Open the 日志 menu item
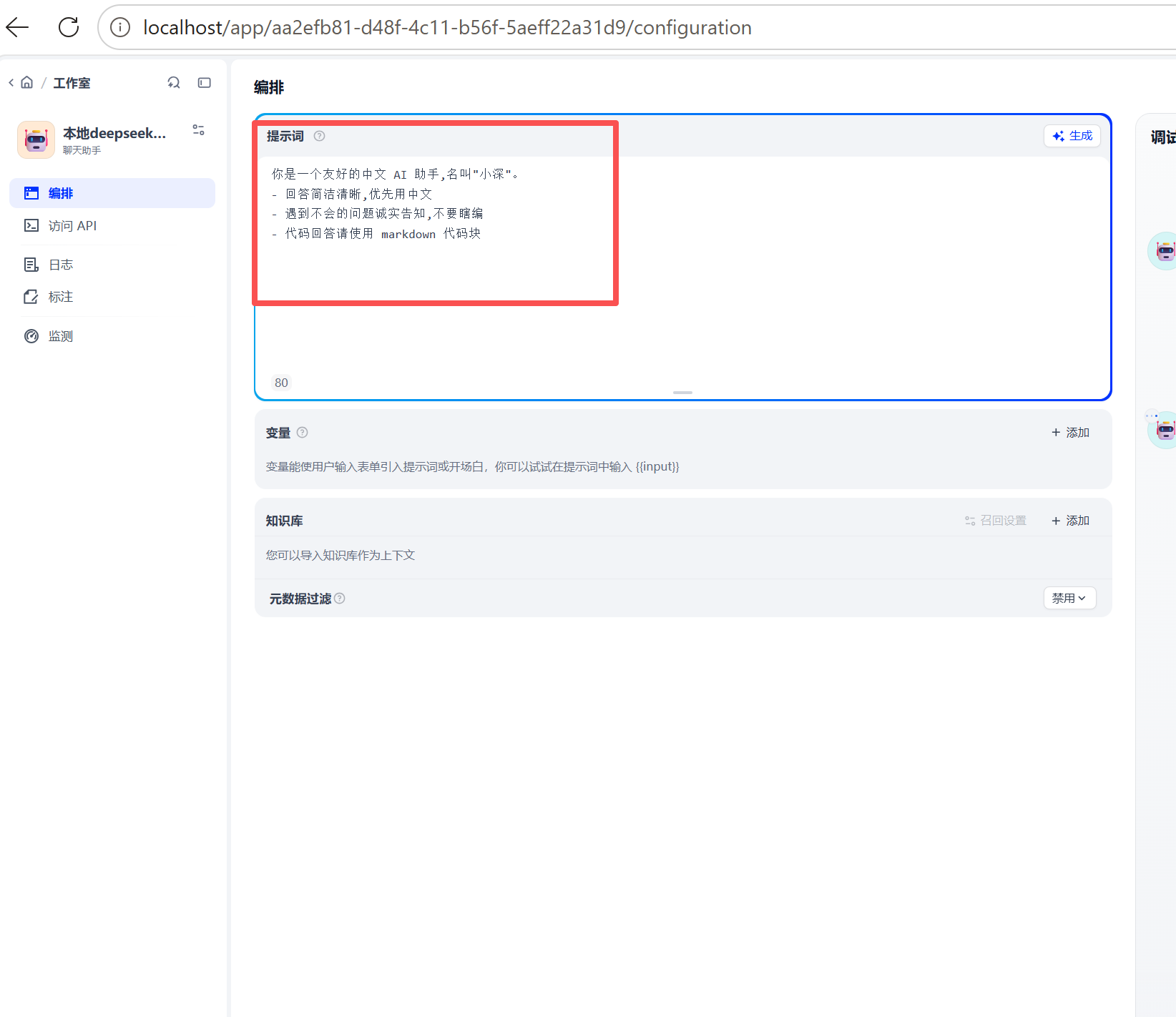 coord(112,265)
